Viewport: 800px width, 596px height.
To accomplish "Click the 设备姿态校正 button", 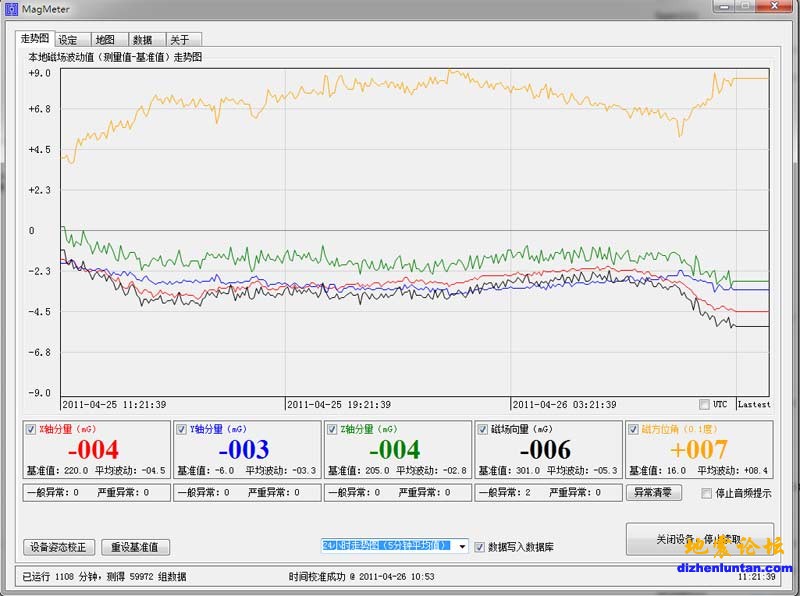I will (x=59, y=547).
